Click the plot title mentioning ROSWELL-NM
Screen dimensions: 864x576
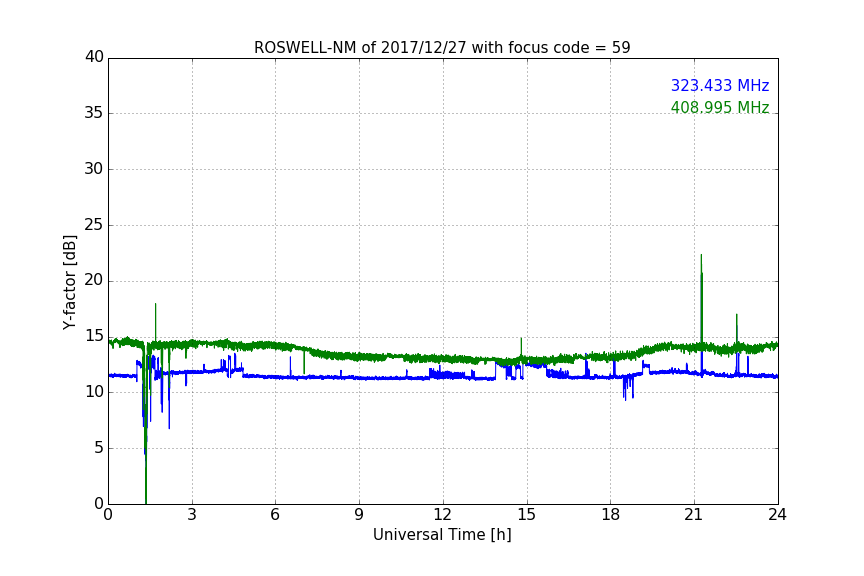click(x=442, y=47)
